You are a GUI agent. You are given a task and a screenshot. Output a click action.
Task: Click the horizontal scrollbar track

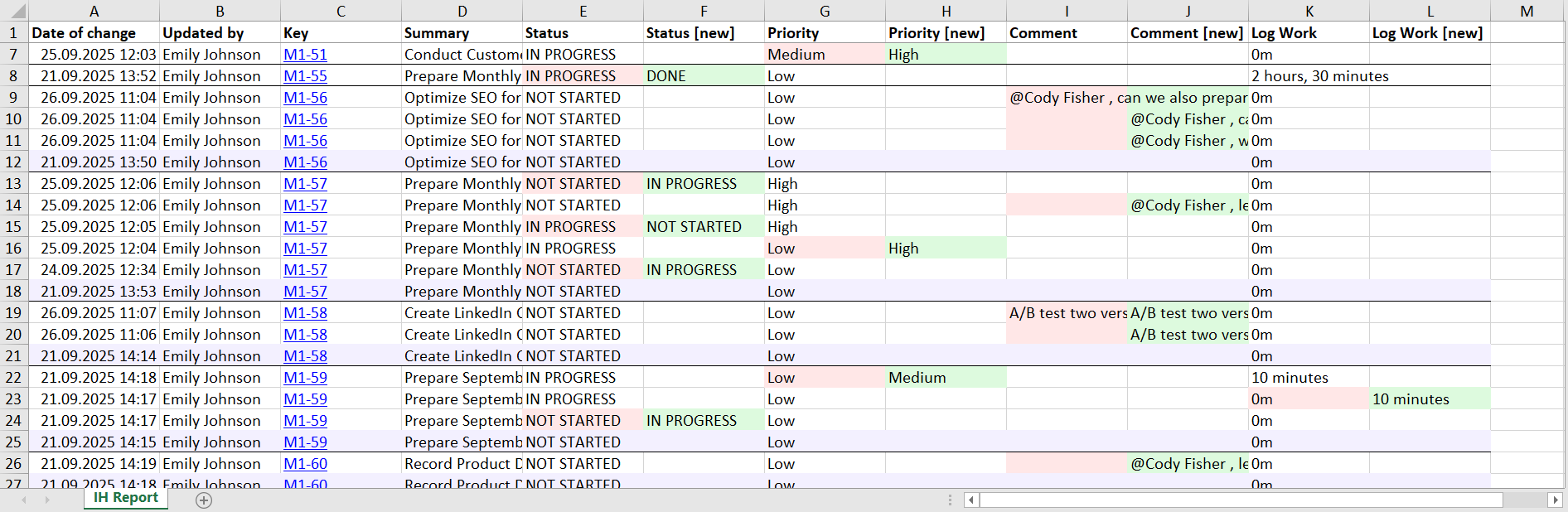coord(1523,500)
